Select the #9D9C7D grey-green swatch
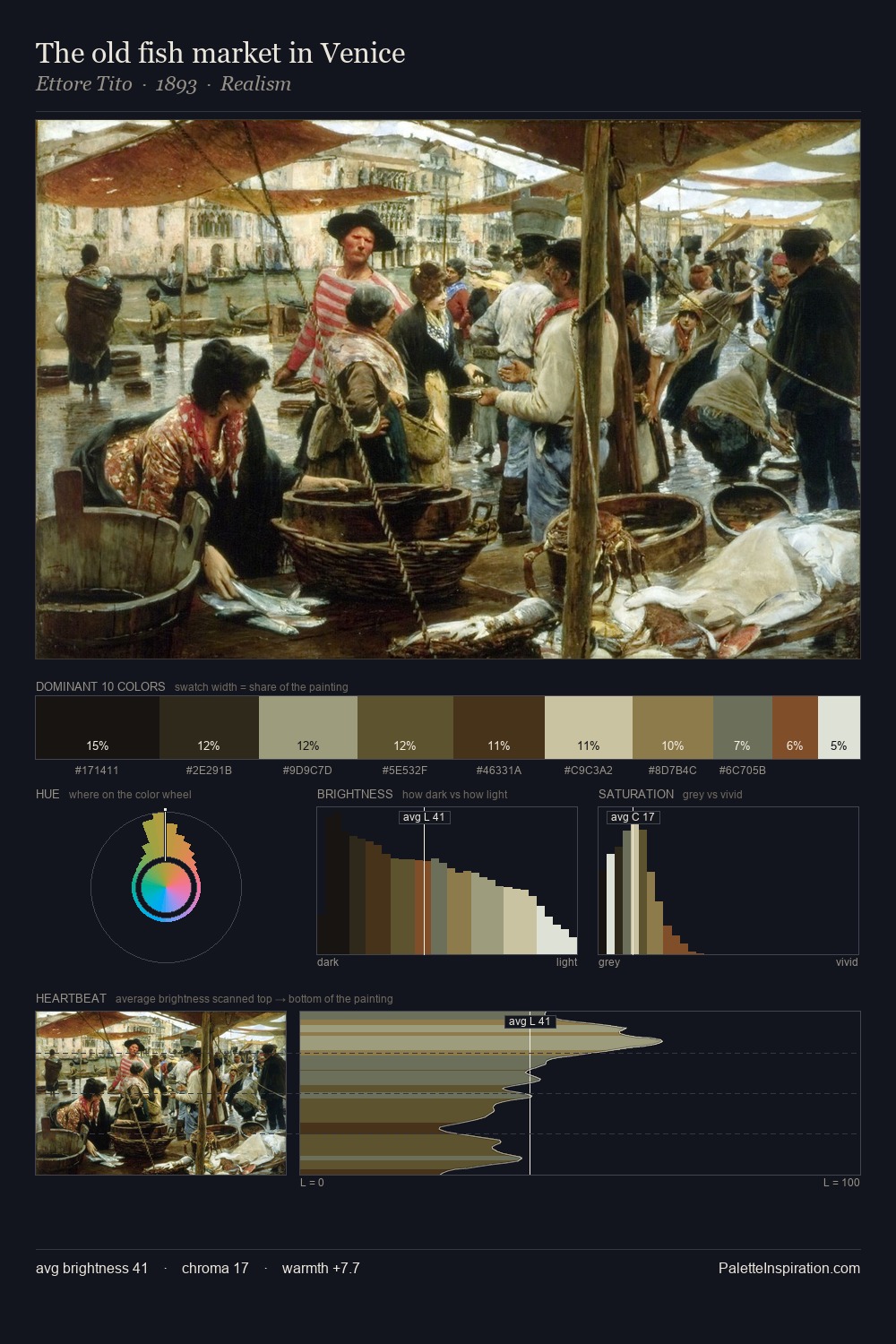 point(308,728)
